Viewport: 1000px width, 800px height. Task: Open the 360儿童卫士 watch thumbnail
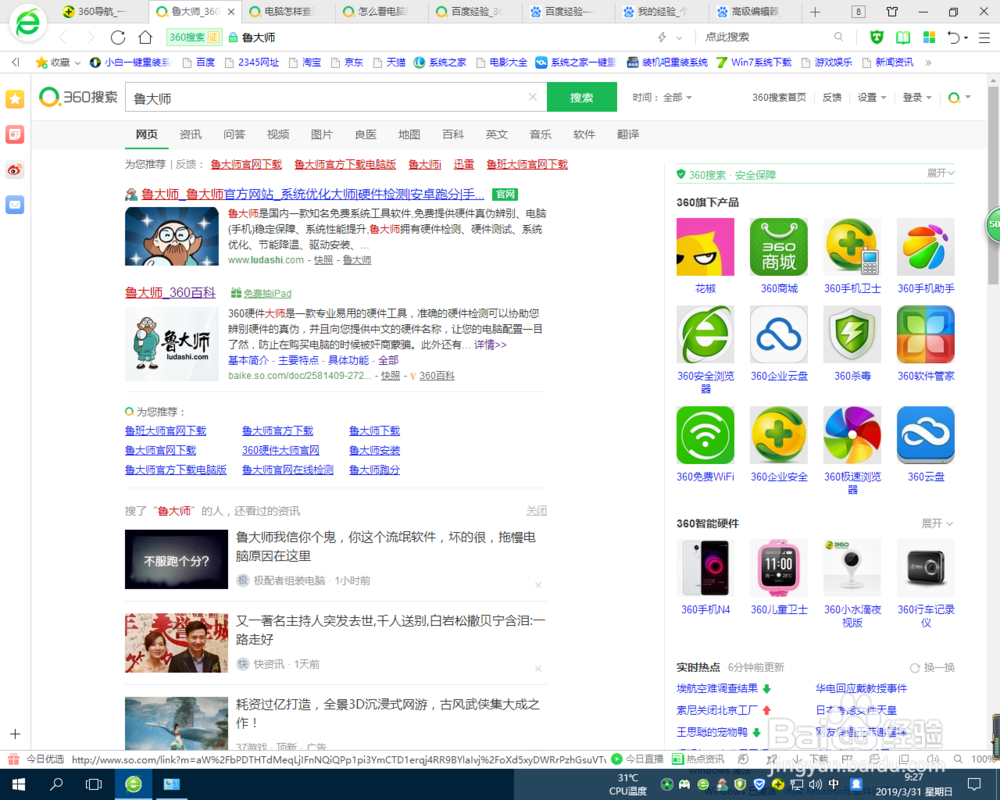click(x=779, y=568)
